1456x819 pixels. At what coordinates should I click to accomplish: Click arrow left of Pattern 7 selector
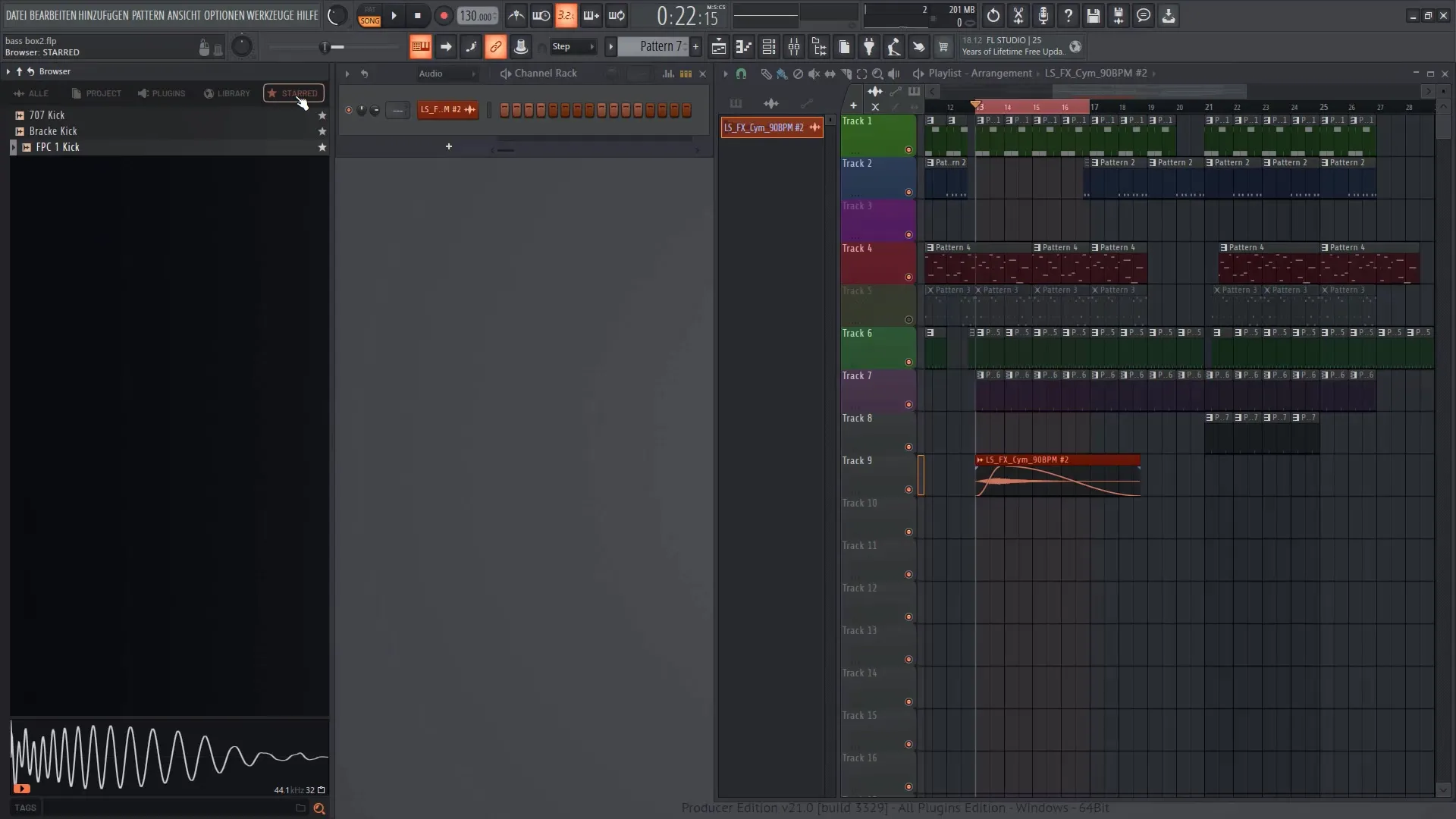[x=610, y=47]
